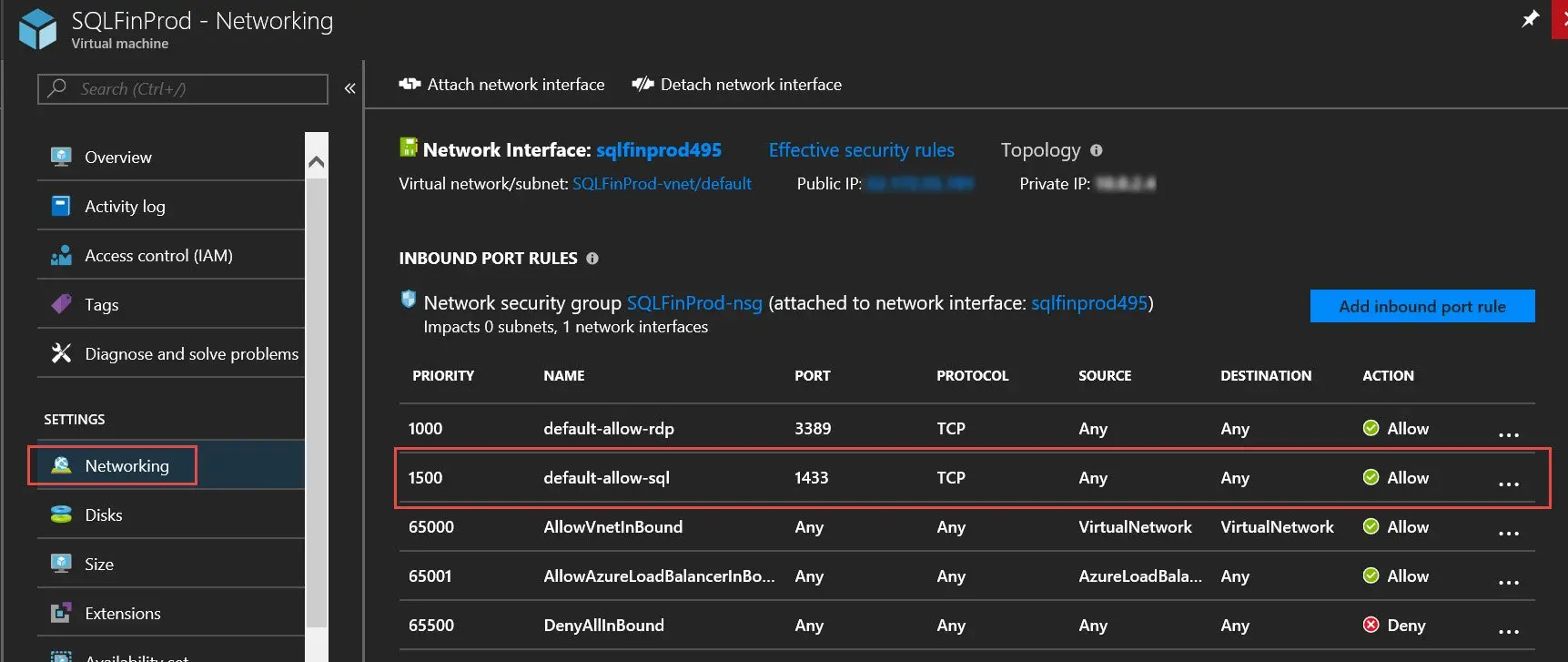Click the Access control people icon

pyautogui.click(x=61, y=255)
